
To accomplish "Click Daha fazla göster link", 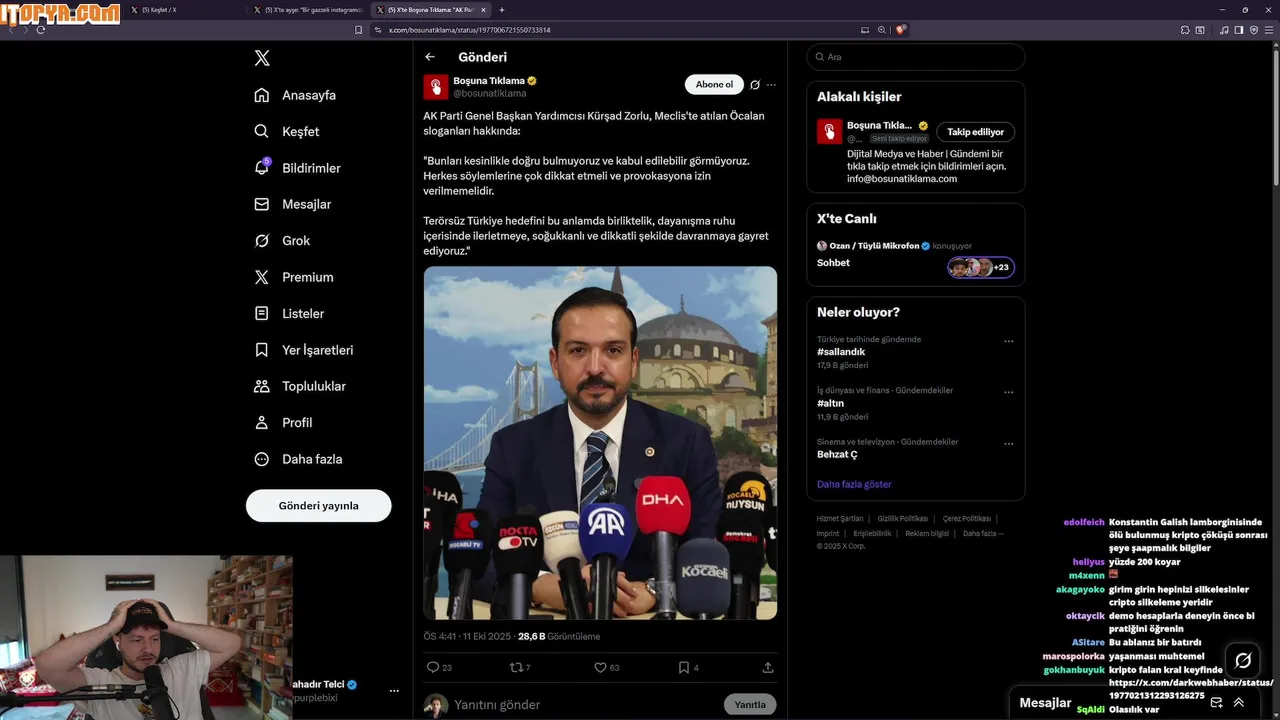I will click(854, 484).
